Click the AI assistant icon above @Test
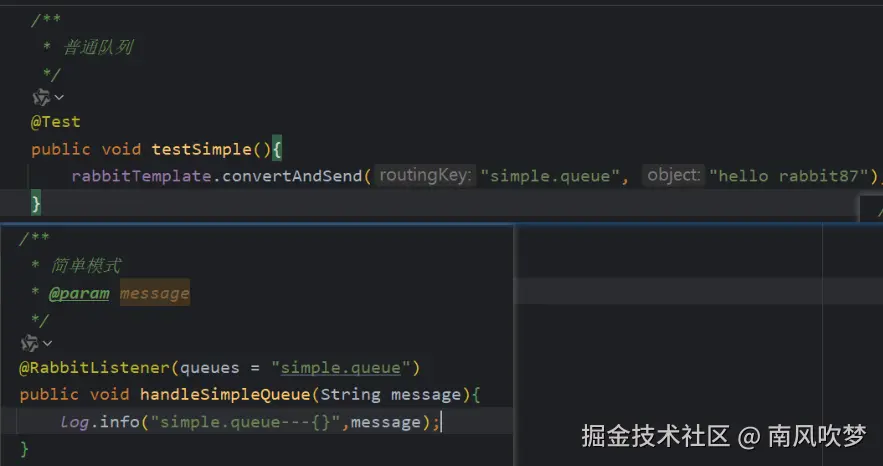 coord(41,98)
